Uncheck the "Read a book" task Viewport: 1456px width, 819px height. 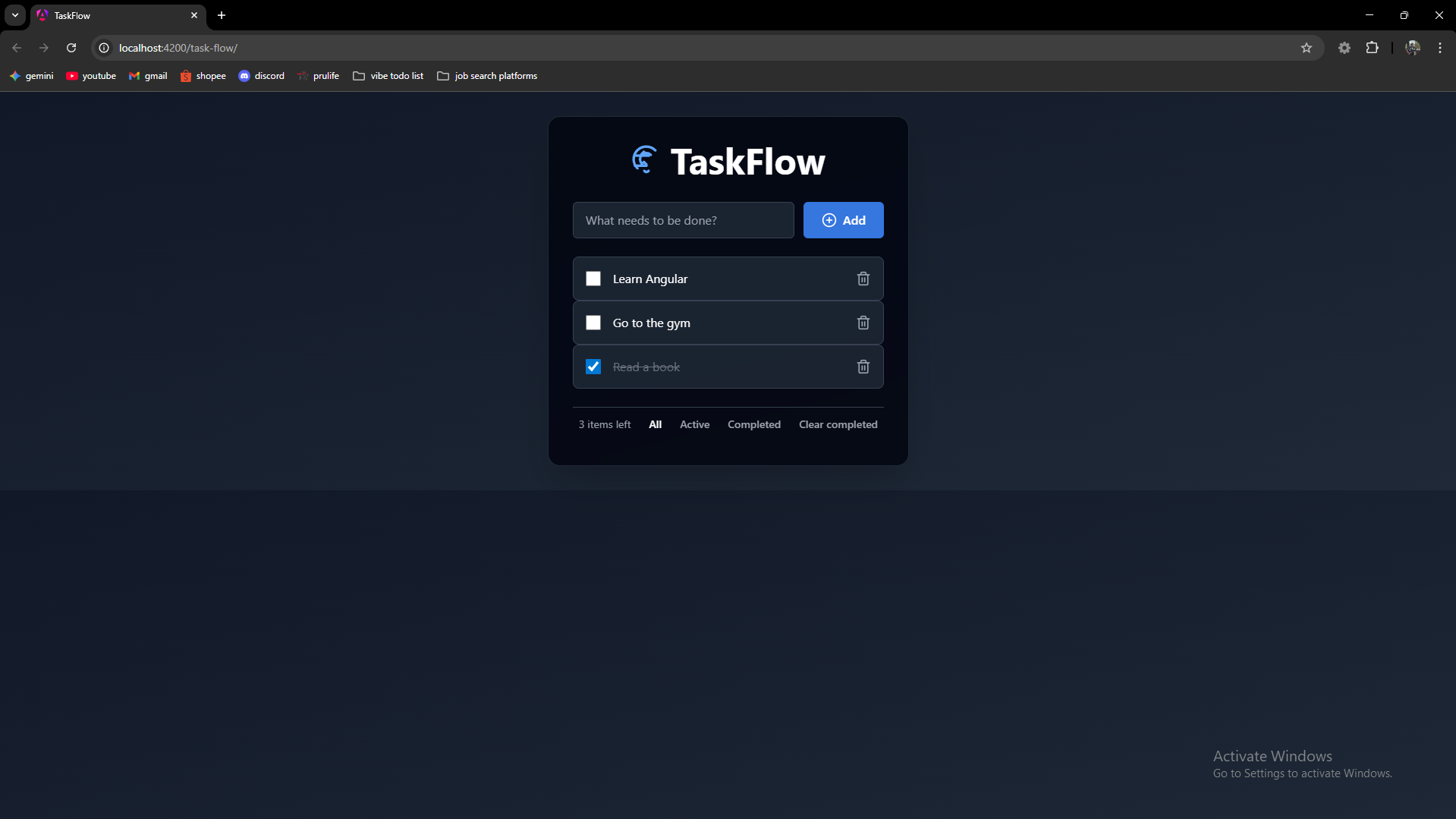coord(593,367)
